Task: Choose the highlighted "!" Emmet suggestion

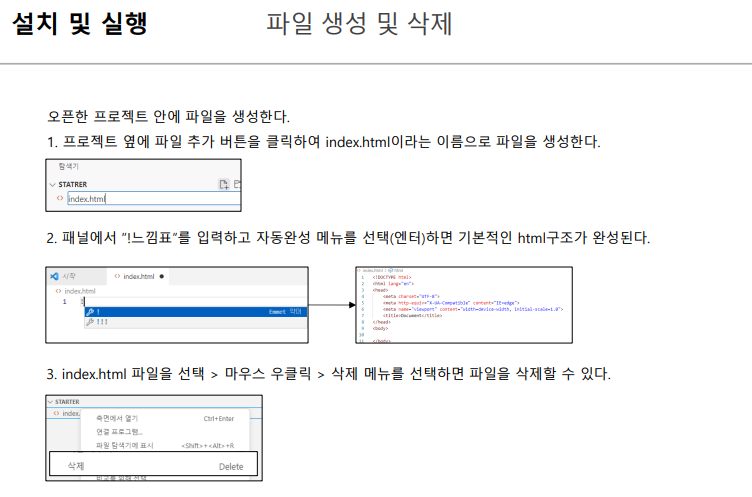Action: click(196, 312)
